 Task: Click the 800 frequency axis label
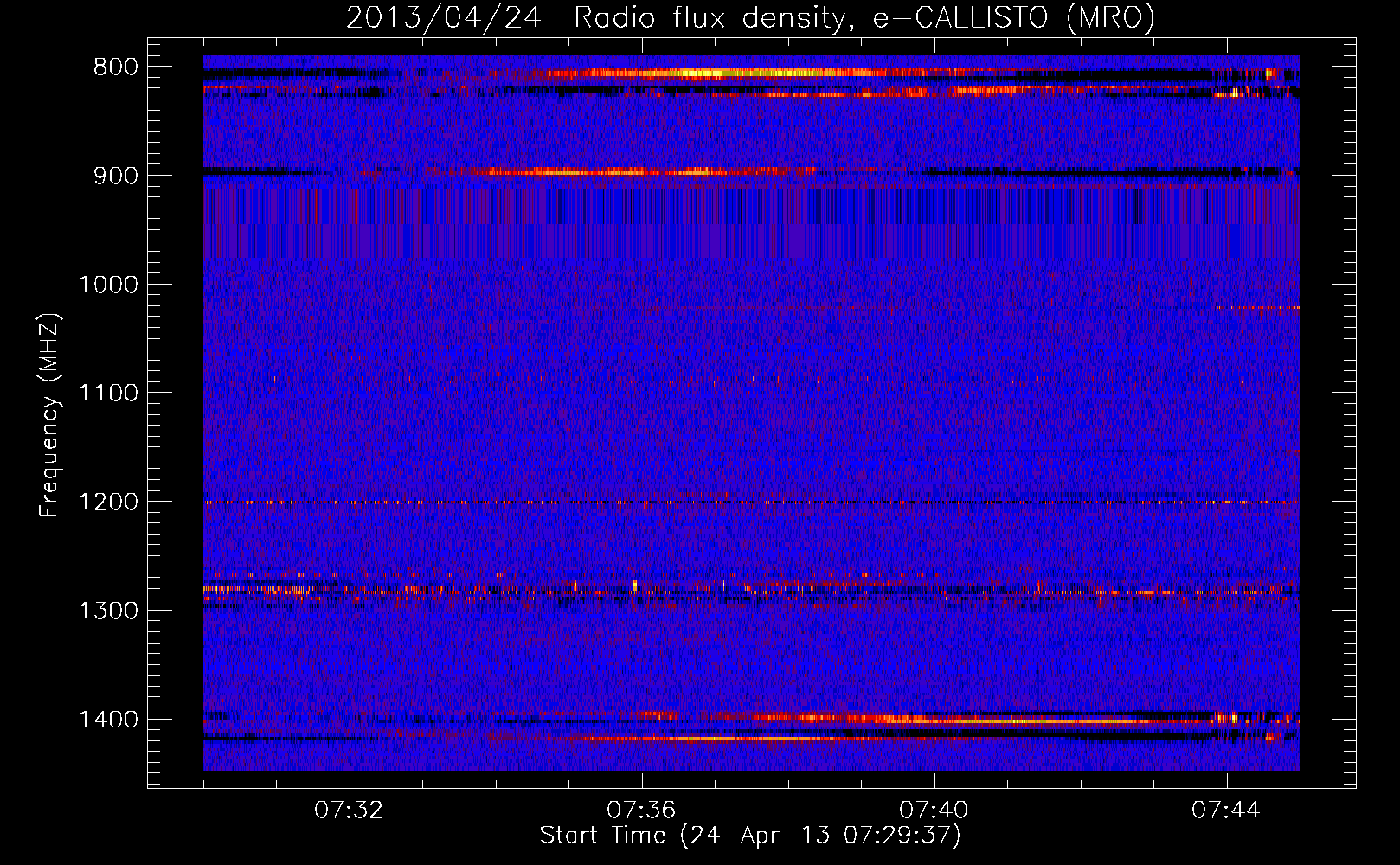(x=115, y=67)
